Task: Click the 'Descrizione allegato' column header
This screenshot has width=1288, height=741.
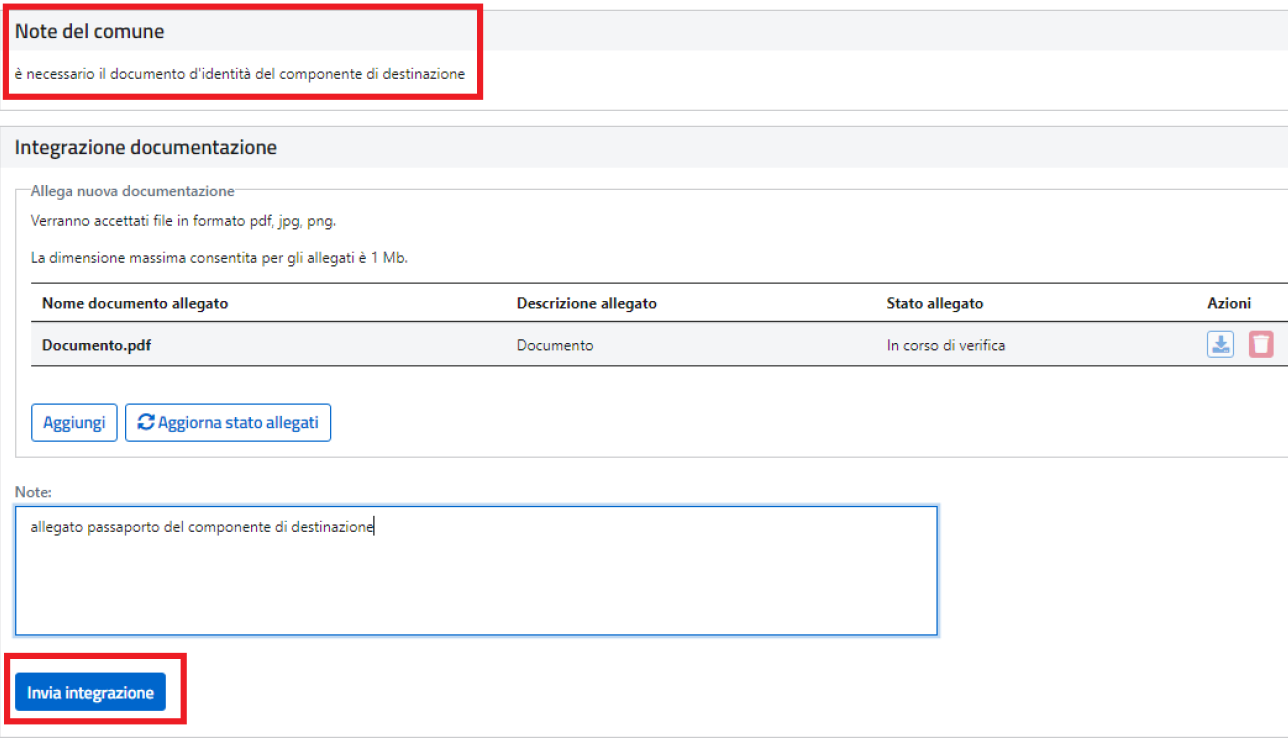Action: pyautogui.click(x=587, y=303)
